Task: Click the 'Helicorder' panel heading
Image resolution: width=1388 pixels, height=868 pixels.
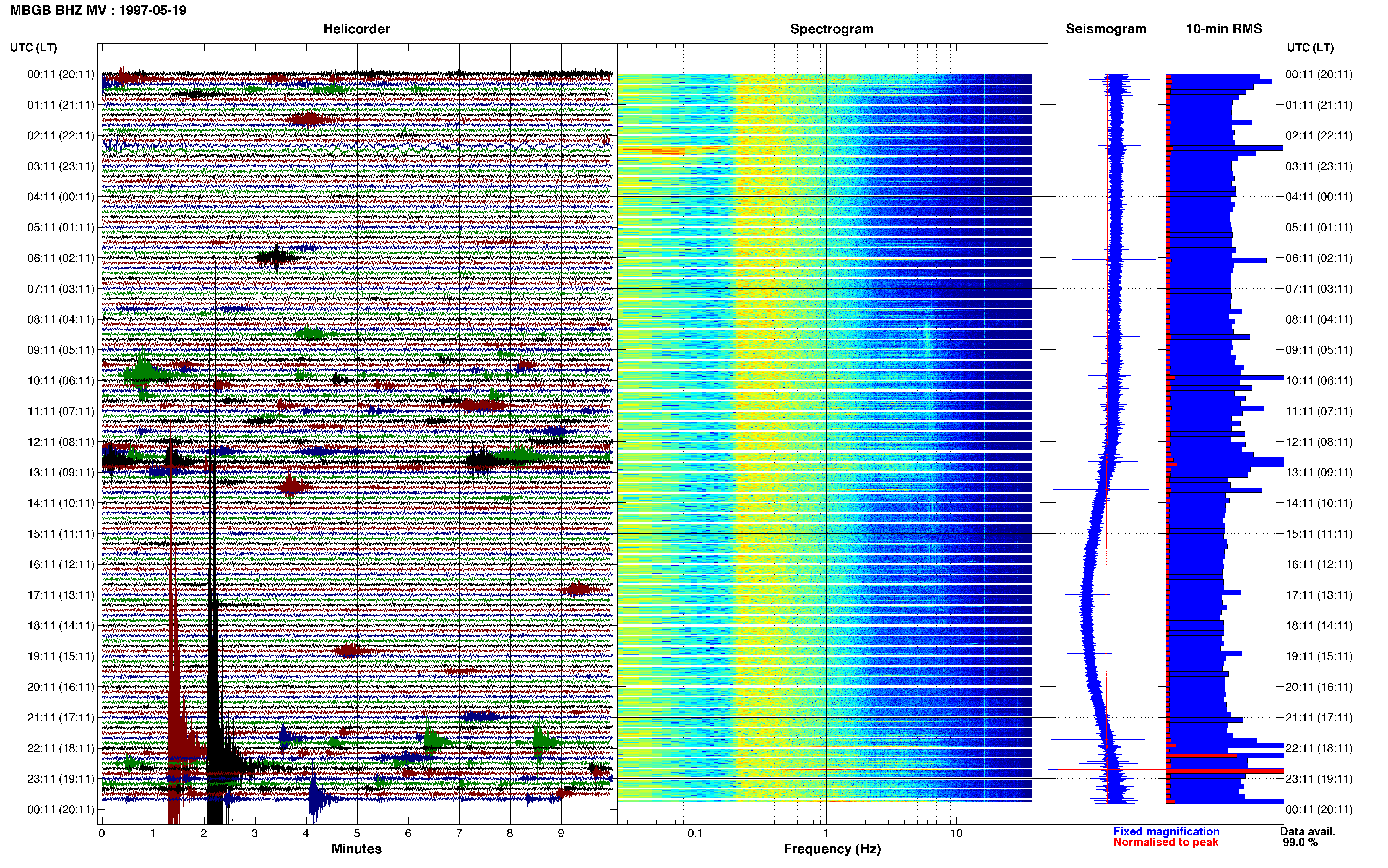Action: point(356,29)
